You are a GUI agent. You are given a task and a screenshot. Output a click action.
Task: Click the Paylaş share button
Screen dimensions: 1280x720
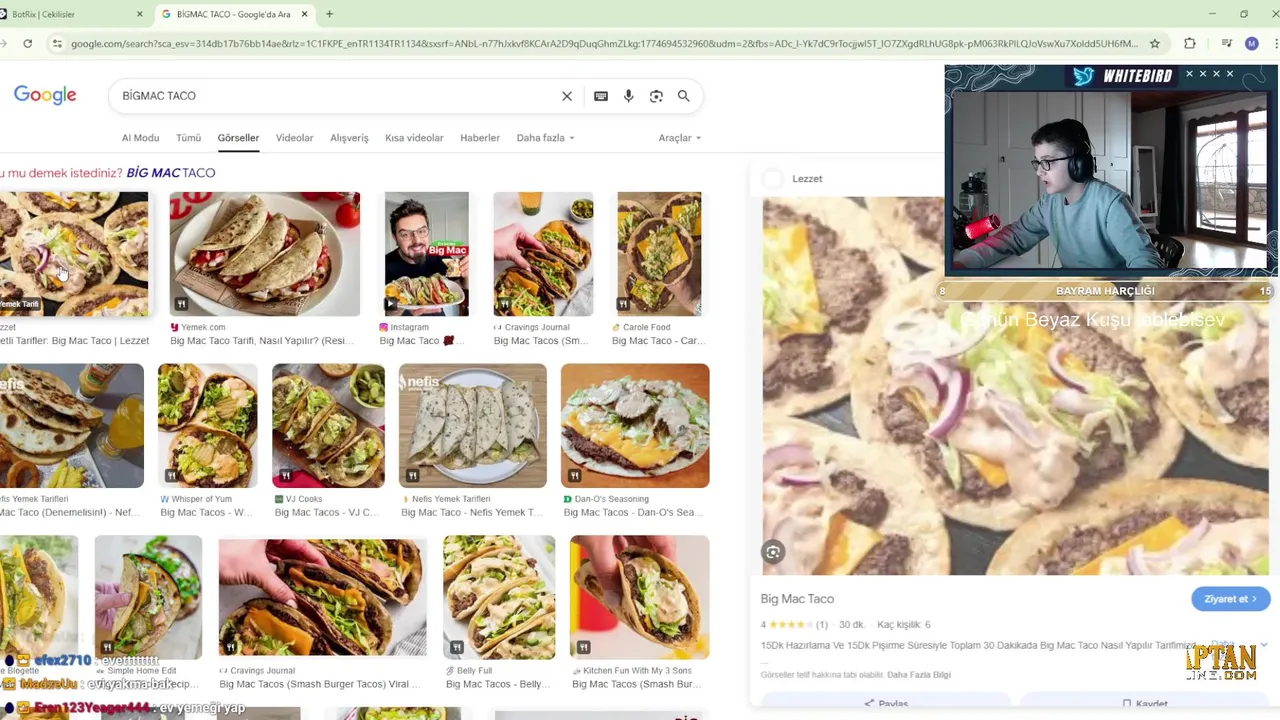886,704
